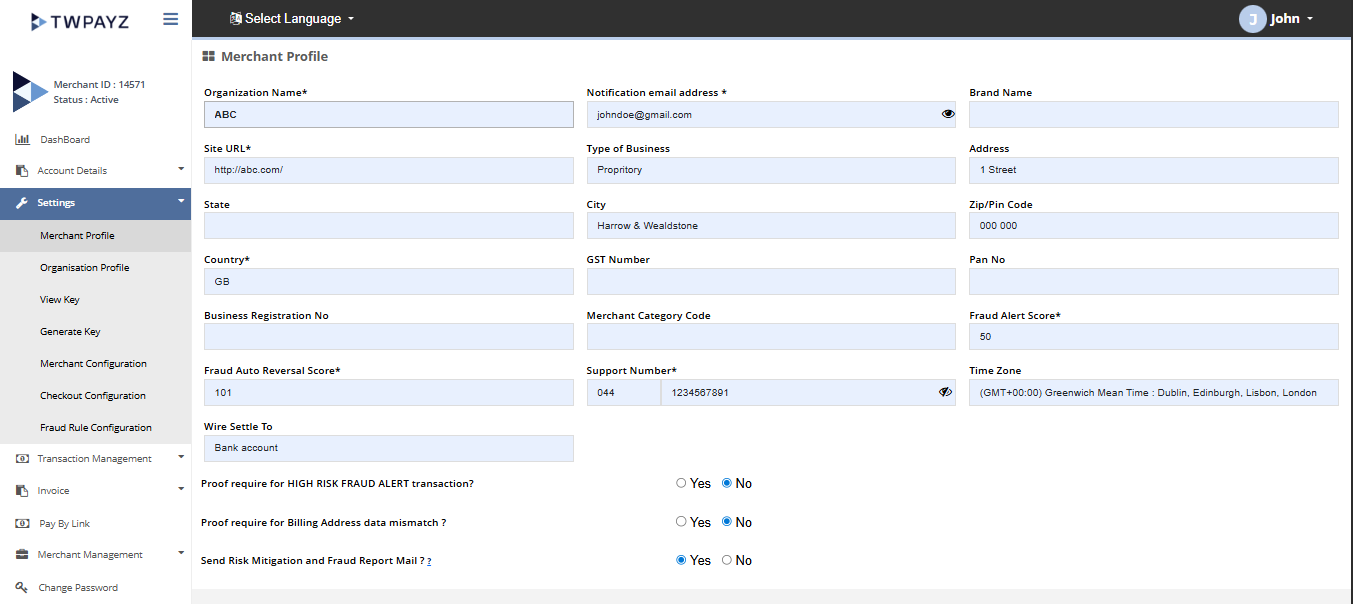Click the help question mark beside Fraud Report Mail
The image size is (1353, 604).
coord(429,562)
